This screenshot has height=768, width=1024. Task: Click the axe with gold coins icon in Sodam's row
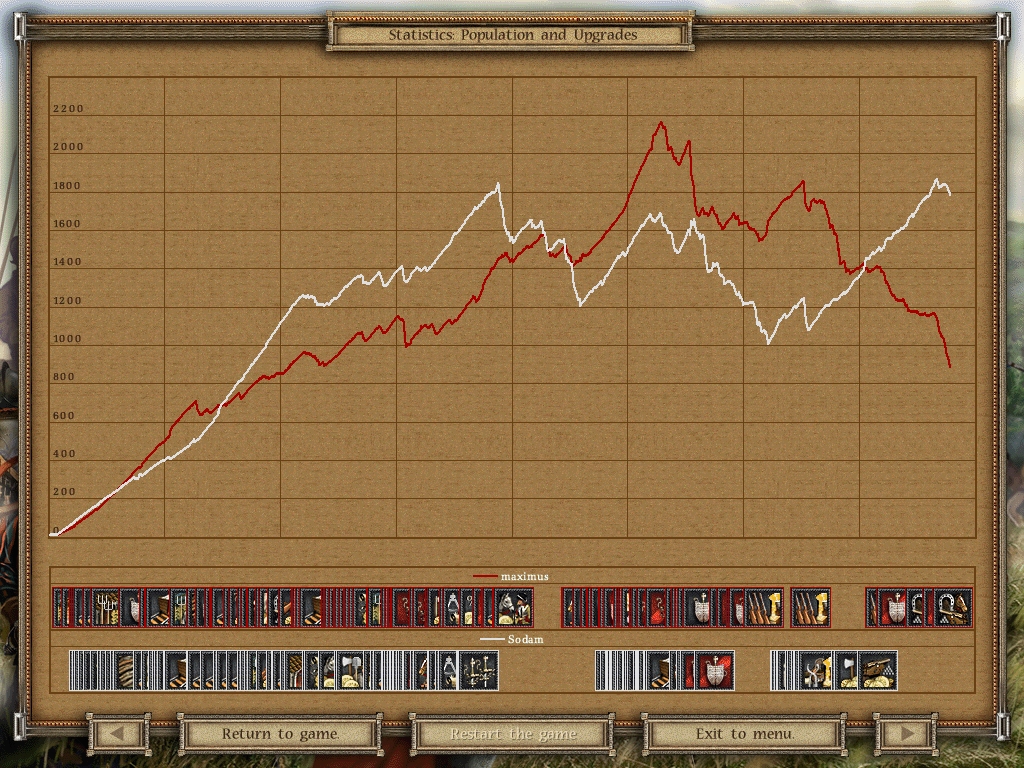846,671
